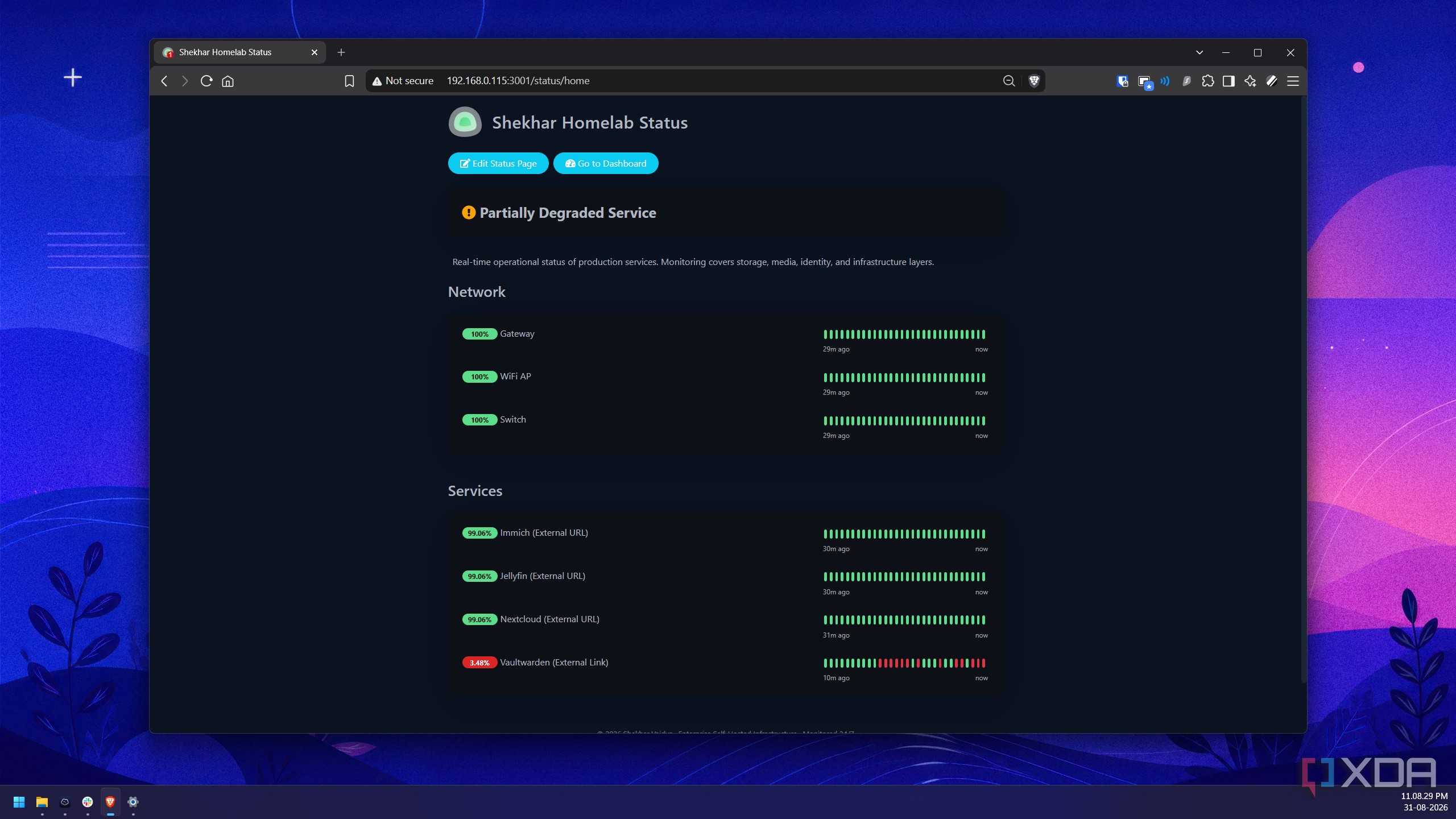Click Go to Dashboard button
Screen dimensions: 1456x819
click(x=606, y=163)
